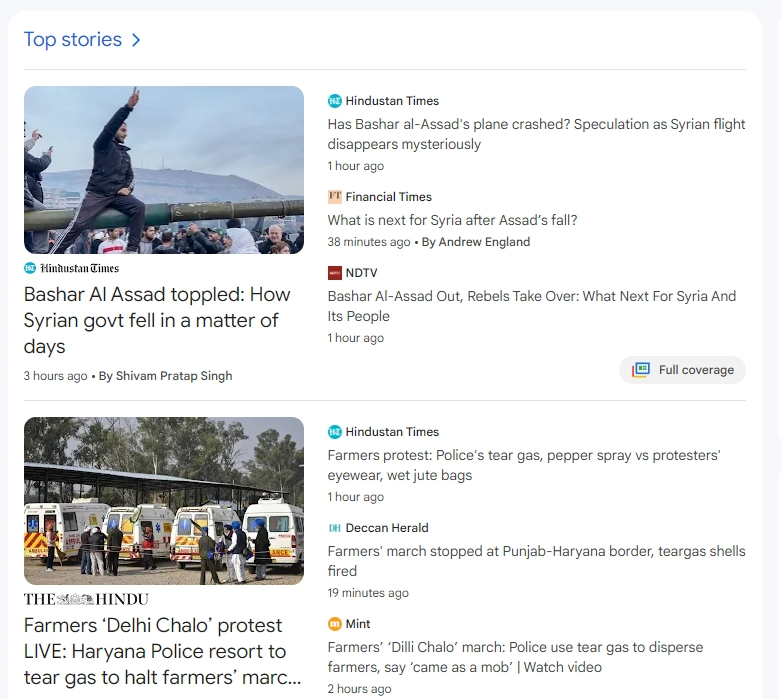Click Hindustan Times icon above farmers protest story
Viewport: 782px width, 699px height.
[335, 432]
